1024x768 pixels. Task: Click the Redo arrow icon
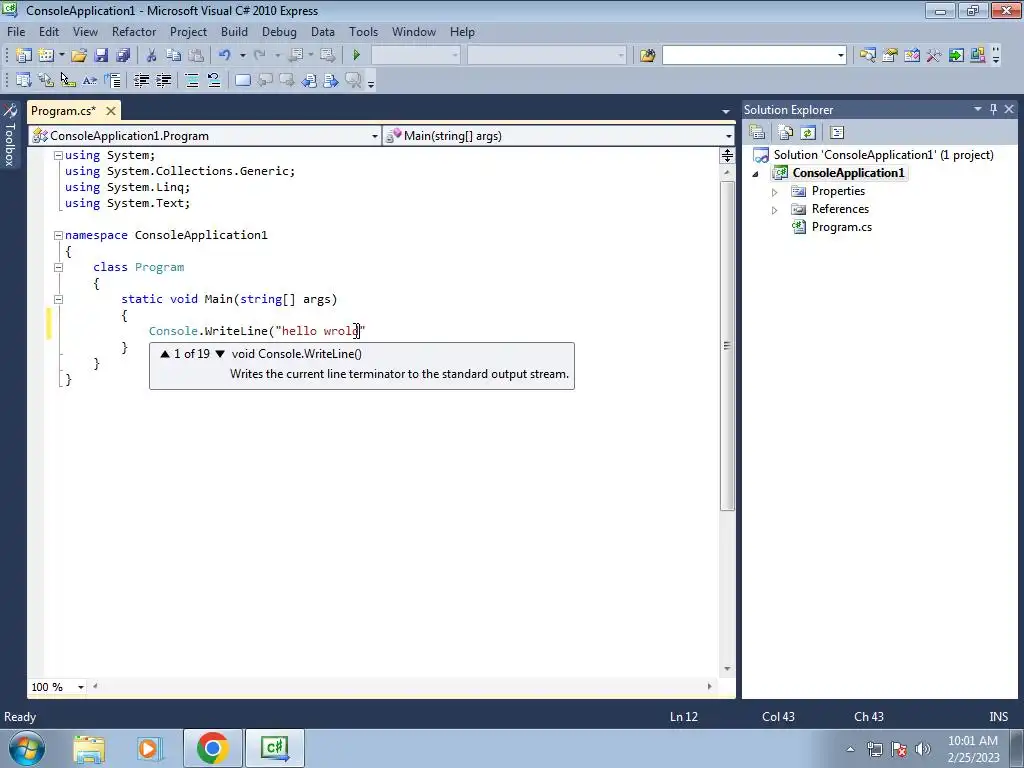click(260, 56)
